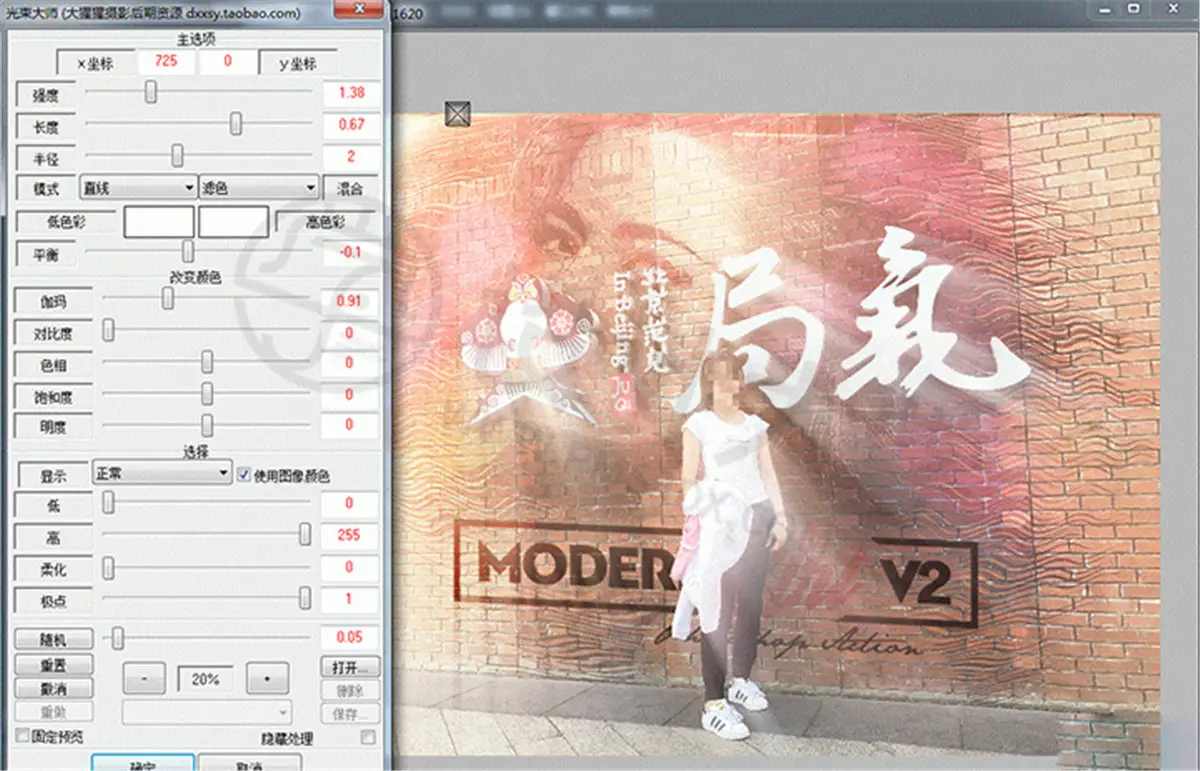The width and height of the screenshot is (1200, 771).
Task: Toggle the 使用图像颜色 checkbox
Action: [x=244, y=475]
